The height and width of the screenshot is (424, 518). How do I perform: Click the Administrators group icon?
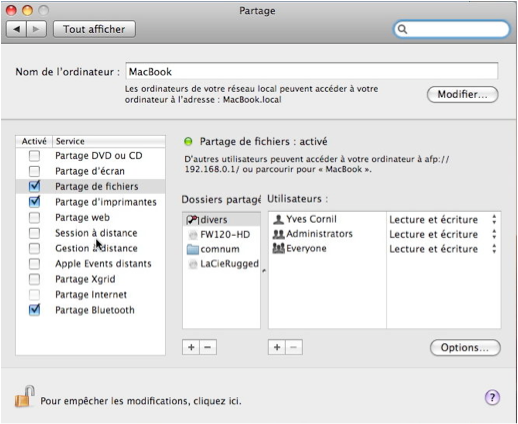coord(278,234)
